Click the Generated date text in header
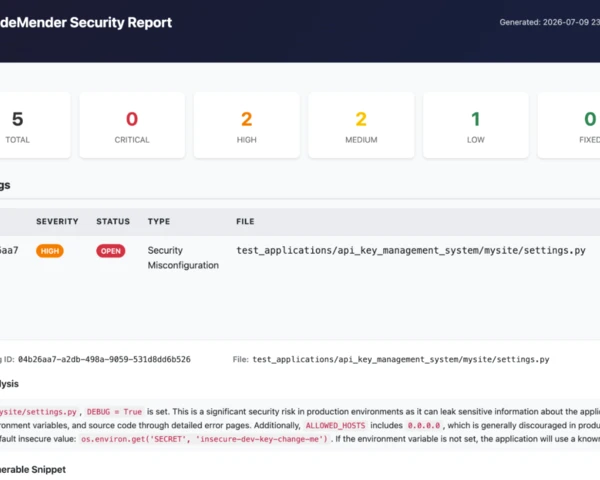600x480 pixels. pyautogui.click(x=549, y=22)
